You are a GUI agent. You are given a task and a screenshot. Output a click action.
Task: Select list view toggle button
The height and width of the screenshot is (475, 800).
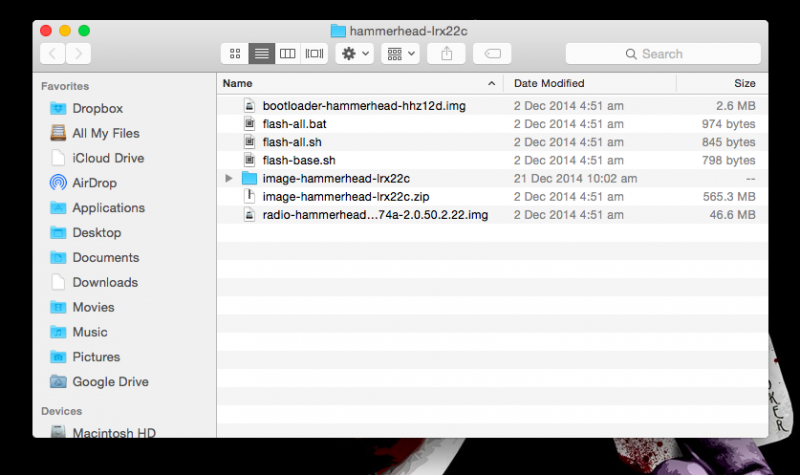(261, 53)
